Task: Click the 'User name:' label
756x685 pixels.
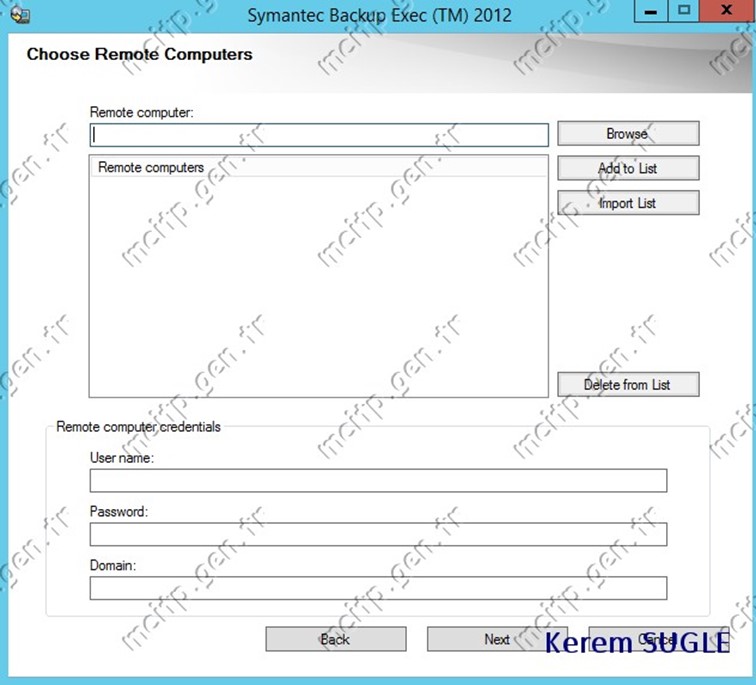Action: (x=122, y=457)
